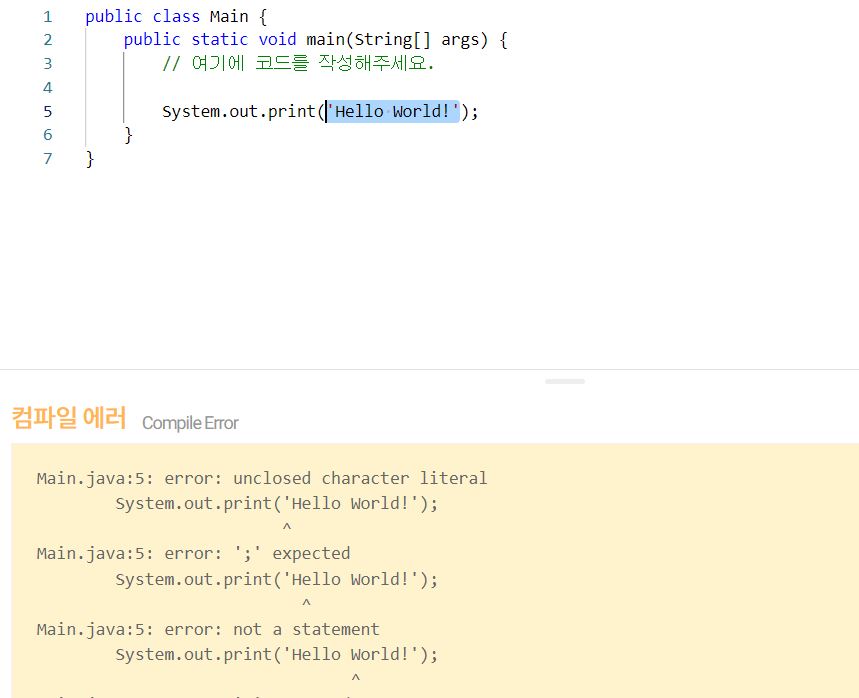Image resolution: width=859 pixels, height=698 pixels.
Task: Place cursor in 'public static void main' line
Action: click(316, 40)
